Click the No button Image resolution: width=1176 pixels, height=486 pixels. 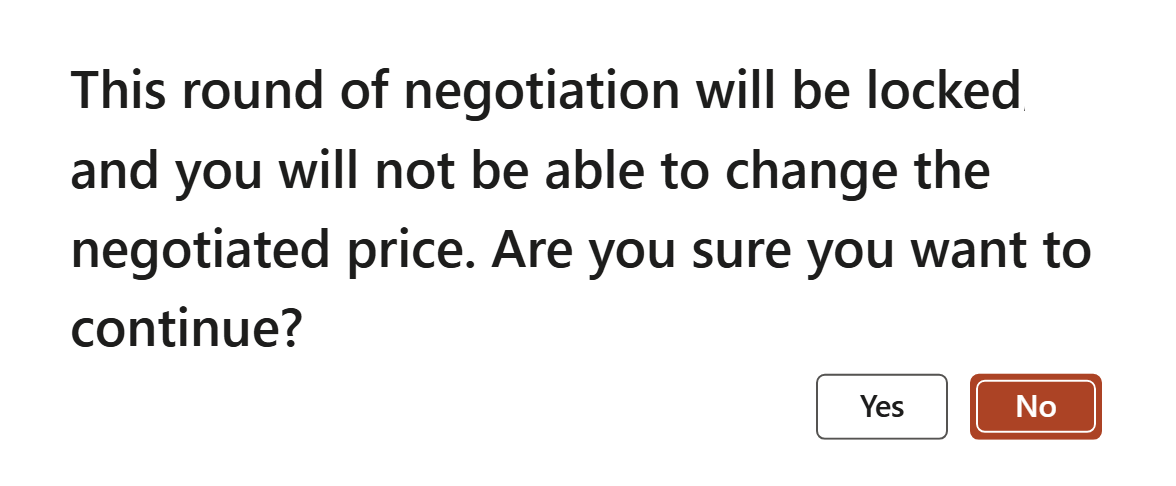click(x=1036, y=406)
